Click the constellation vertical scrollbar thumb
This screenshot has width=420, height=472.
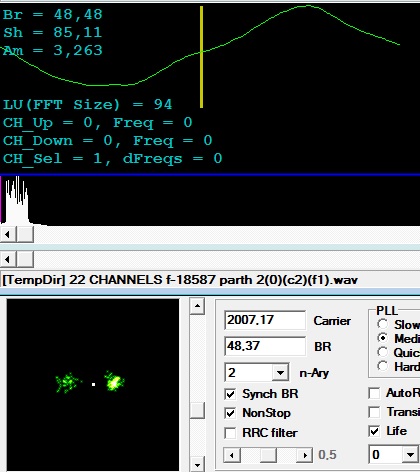point(197,411)
